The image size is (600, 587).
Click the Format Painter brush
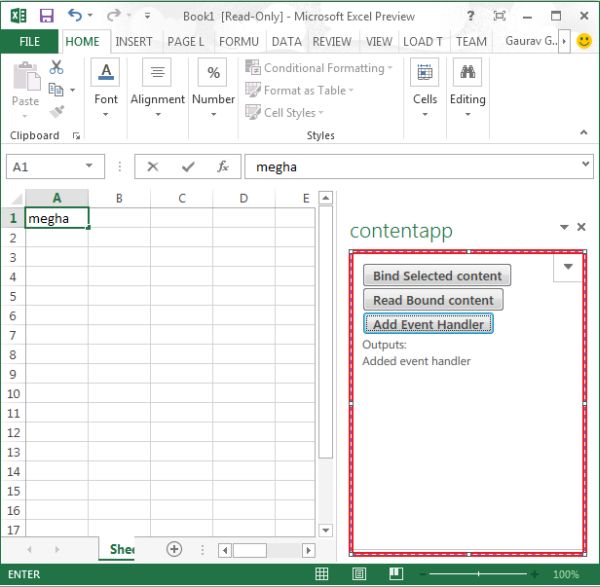point(56,112)
